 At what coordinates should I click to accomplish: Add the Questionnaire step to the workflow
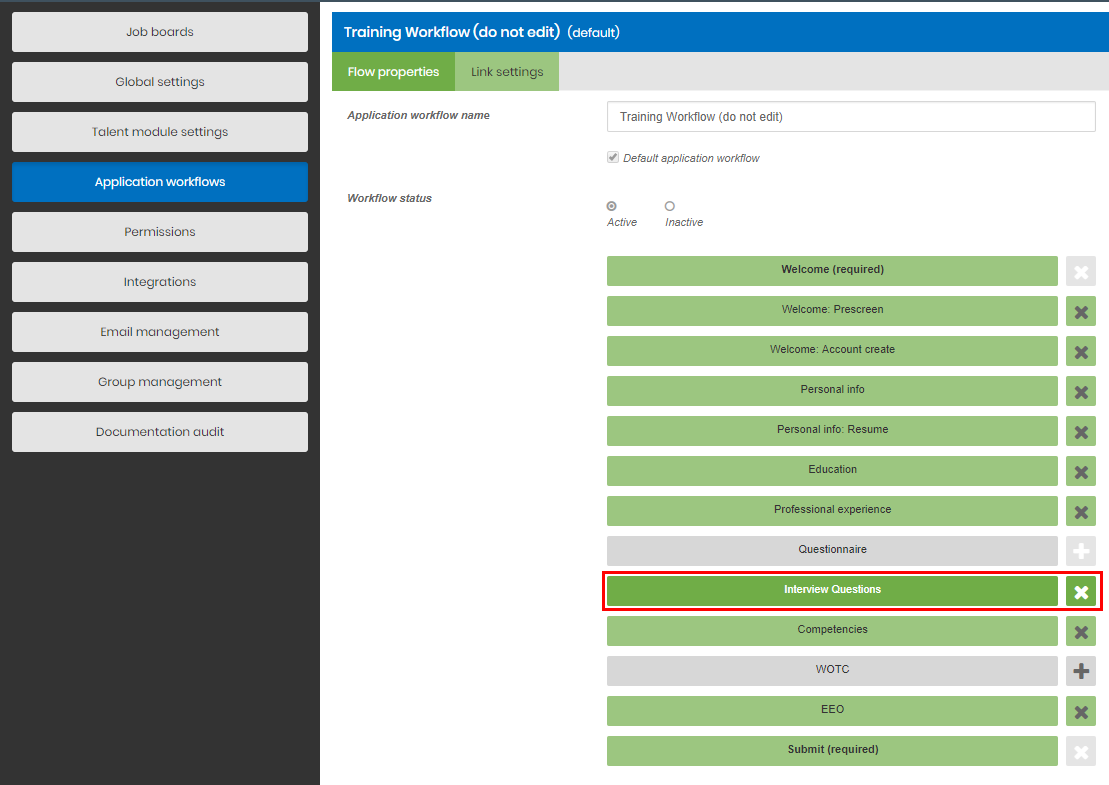[1080, 551]
